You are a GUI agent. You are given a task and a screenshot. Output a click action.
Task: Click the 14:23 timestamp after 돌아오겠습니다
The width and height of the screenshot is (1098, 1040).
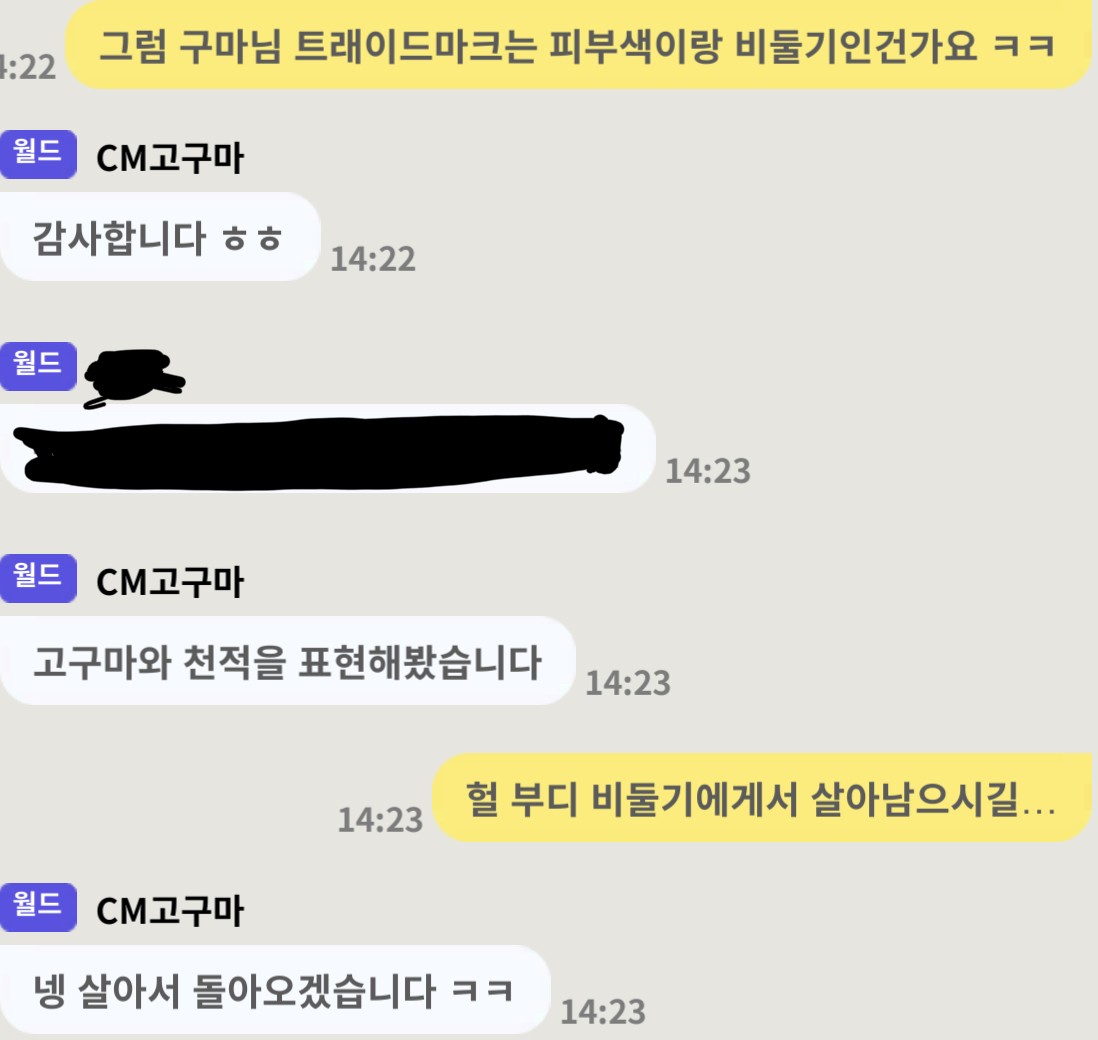(603, 1012)
